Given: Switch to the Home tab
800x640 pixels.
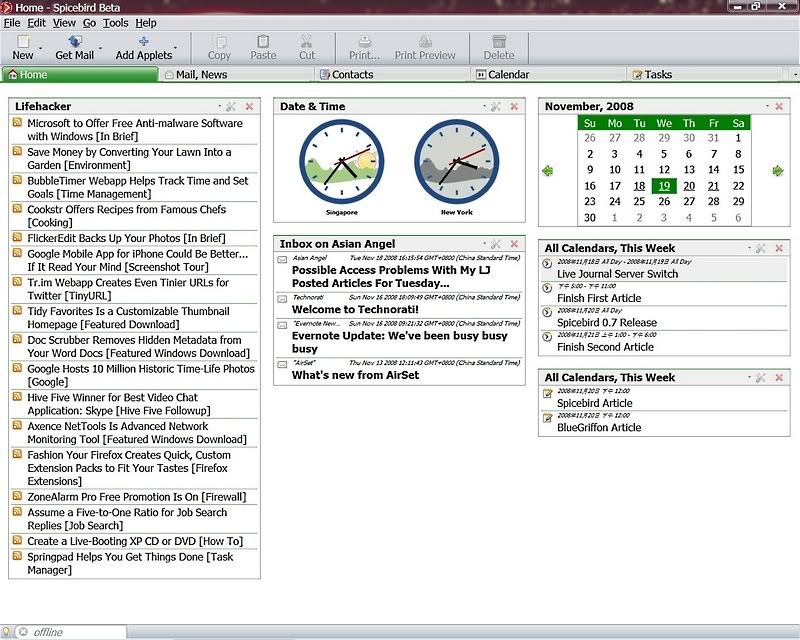Looking at the screenshot, I should coord(80,75).
